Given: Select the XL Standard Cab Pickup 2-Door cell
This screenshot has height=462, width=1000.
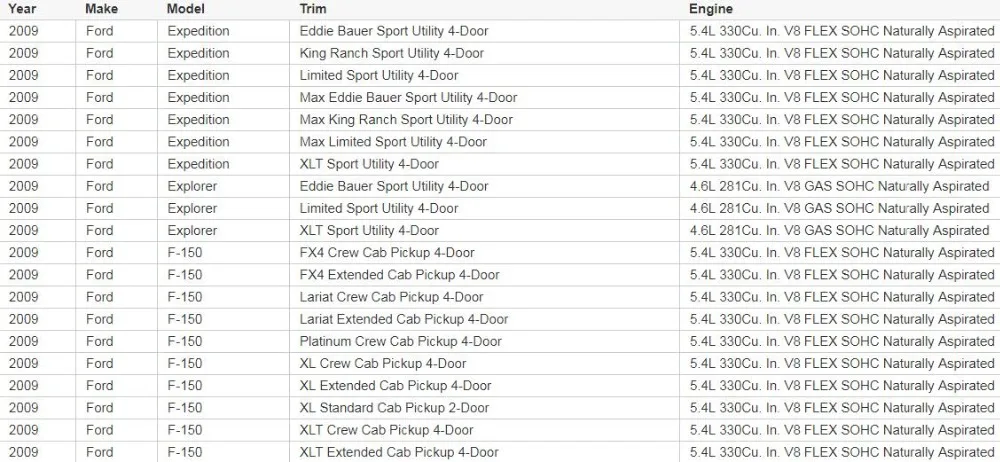Looking at the screenshot, I should click(x=484, y=408).
